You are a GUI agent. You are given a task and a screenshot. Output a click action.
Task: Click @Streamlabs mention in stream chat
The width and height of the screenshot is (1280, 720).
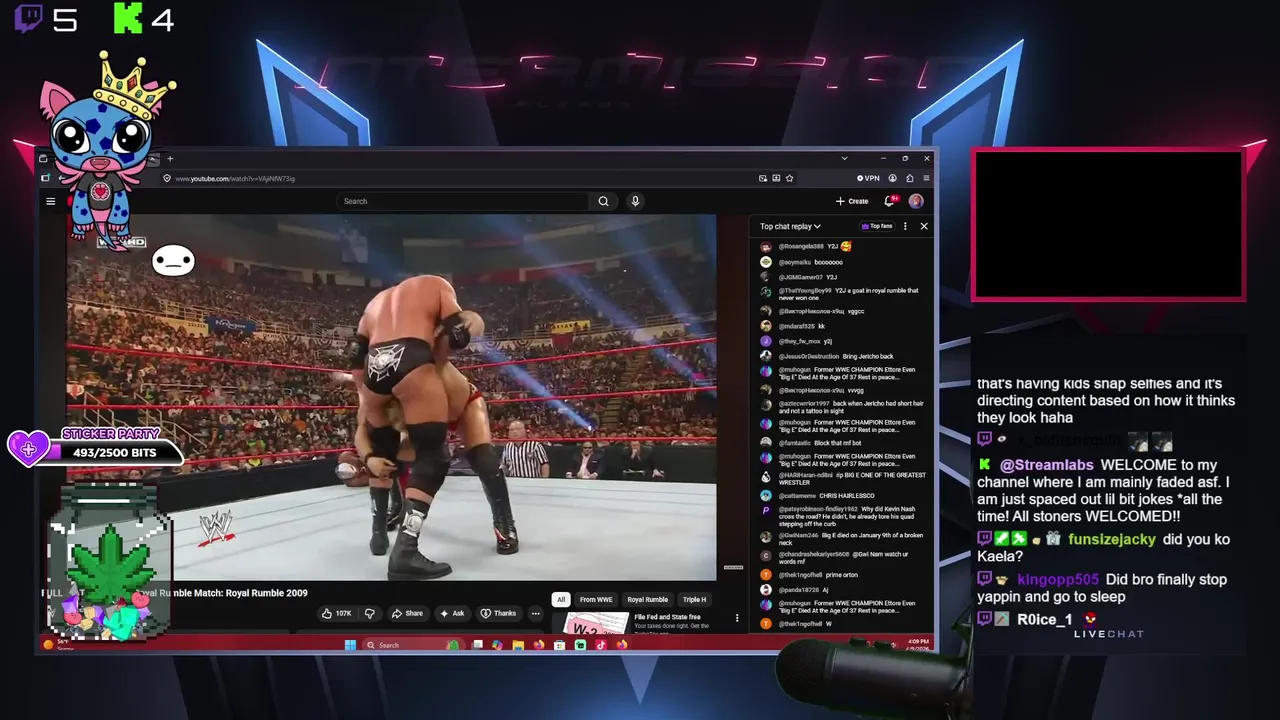click(1046, 465)
